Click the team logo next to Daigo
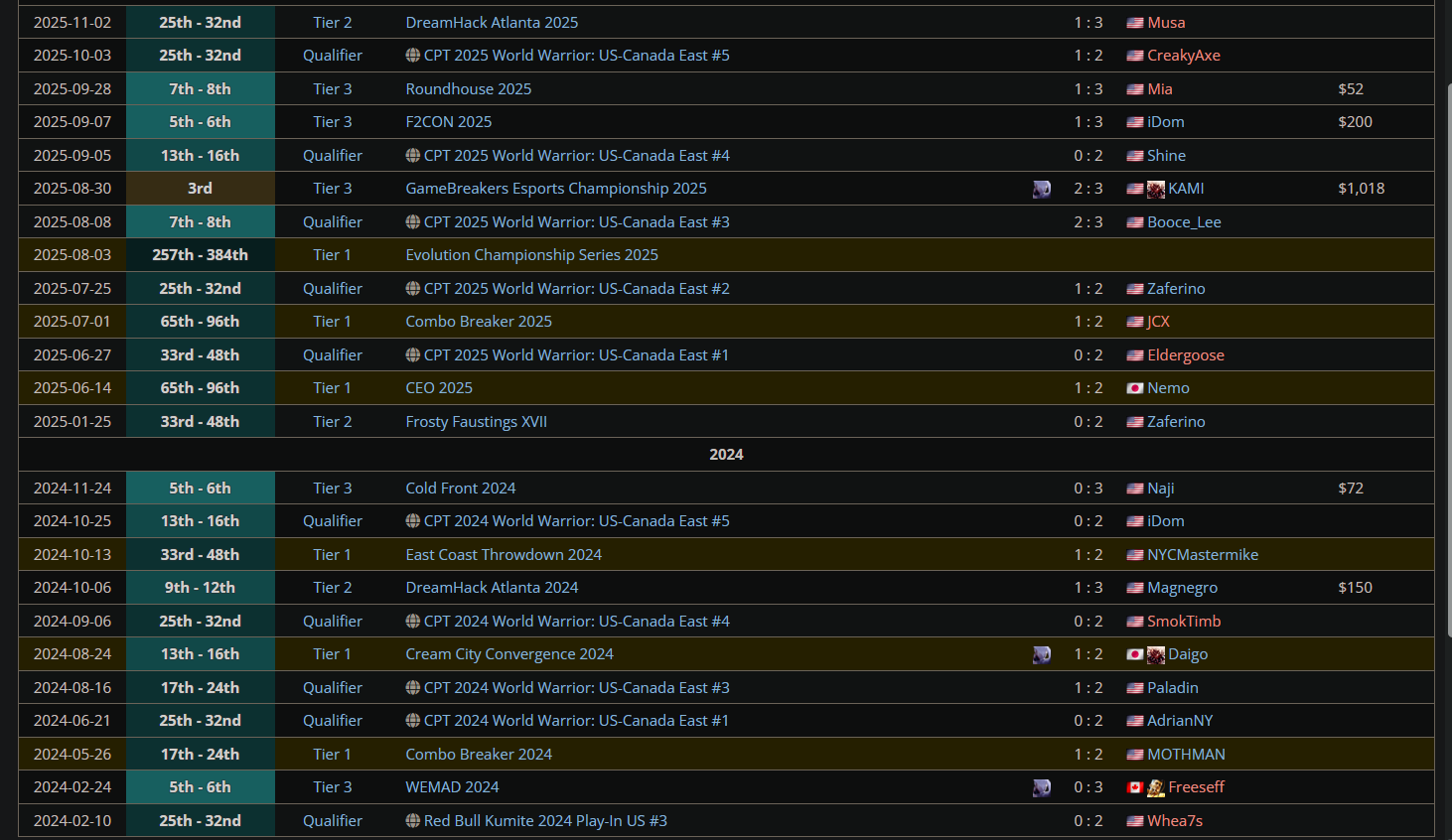Image resolution: width=1452 pixels, height=840 pixels. coord(1156,654)
